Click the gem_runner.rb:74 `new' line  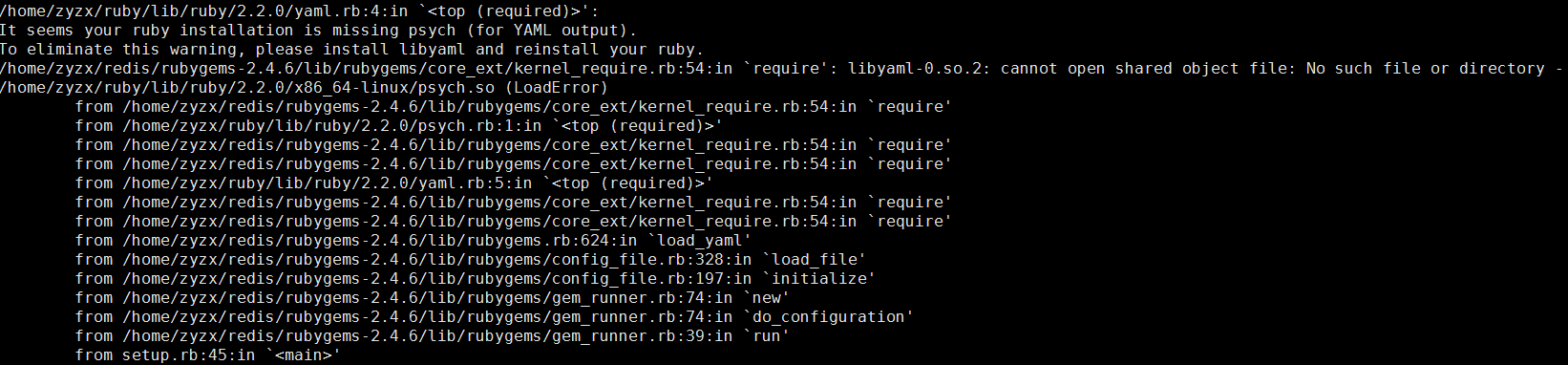coord(433,298)
